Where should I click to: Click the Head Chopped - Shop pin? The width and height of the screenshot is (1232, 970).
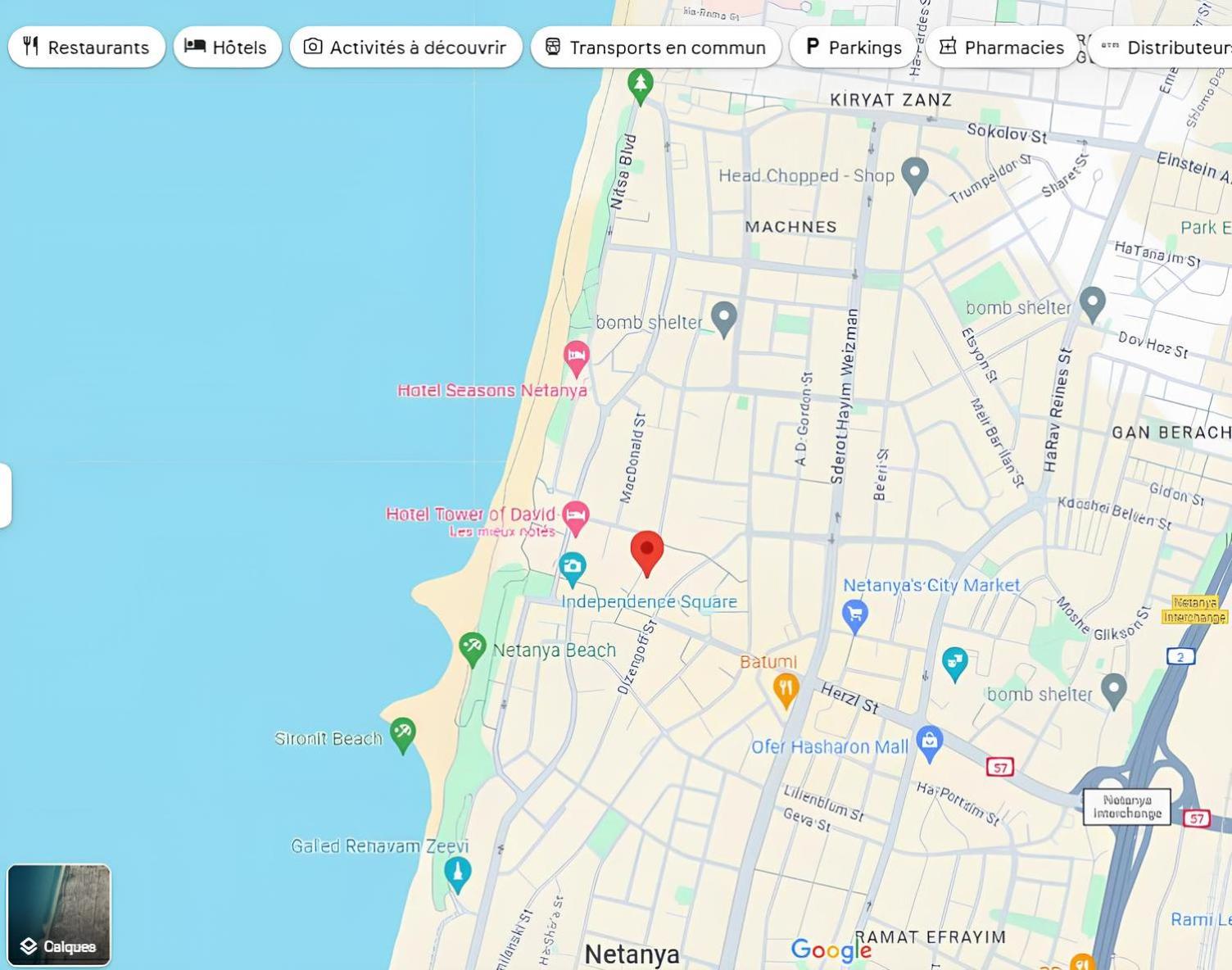click(915, 176)
